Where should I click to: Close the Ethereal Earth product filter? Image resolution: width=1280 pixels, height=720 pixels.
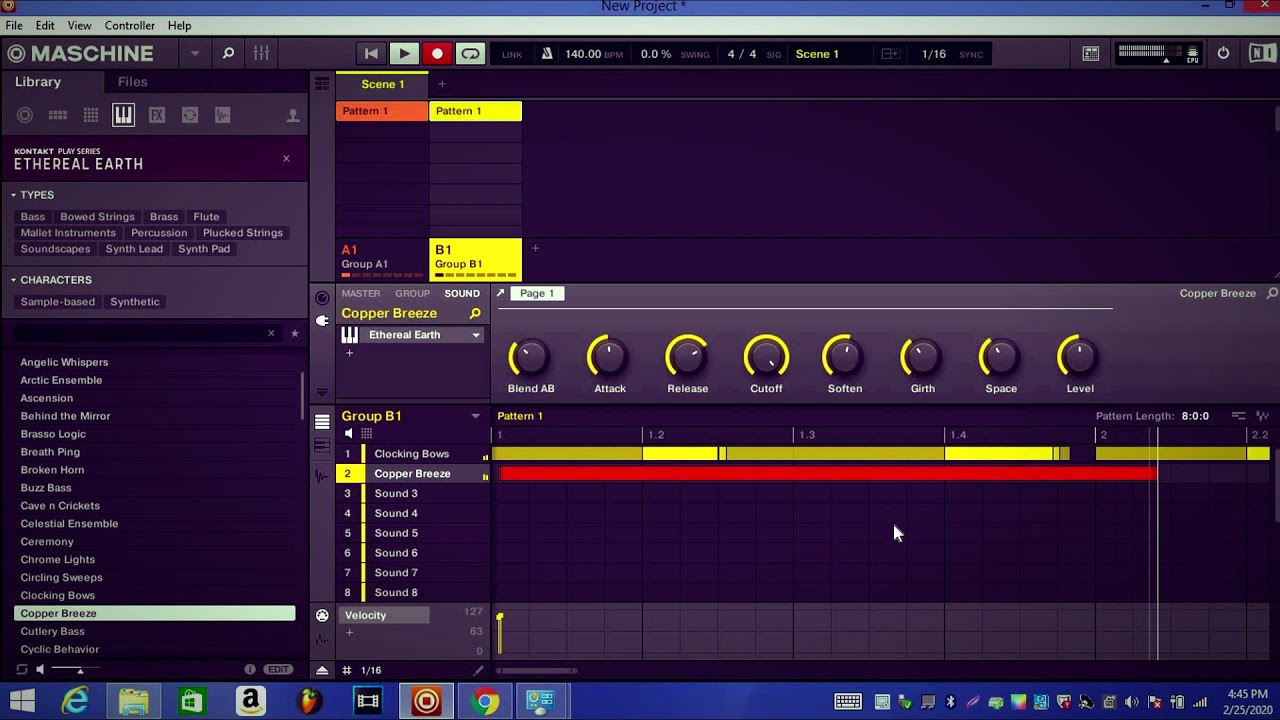coord(286,158)
